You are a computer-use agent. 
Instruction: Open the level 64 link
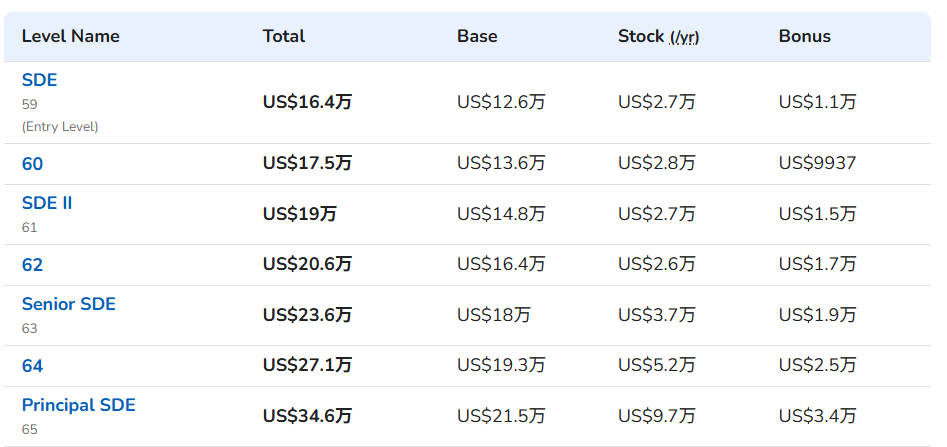click(32, 366)
